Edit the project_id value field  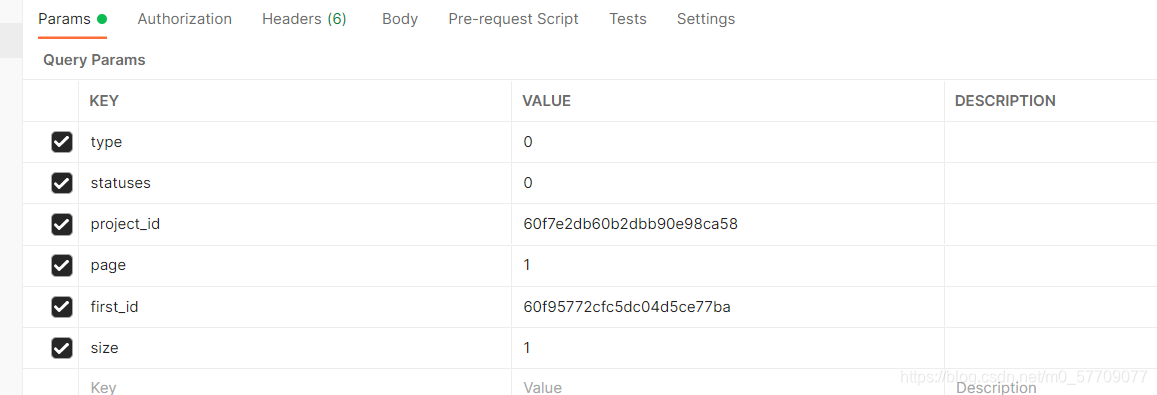pos(728,224)
